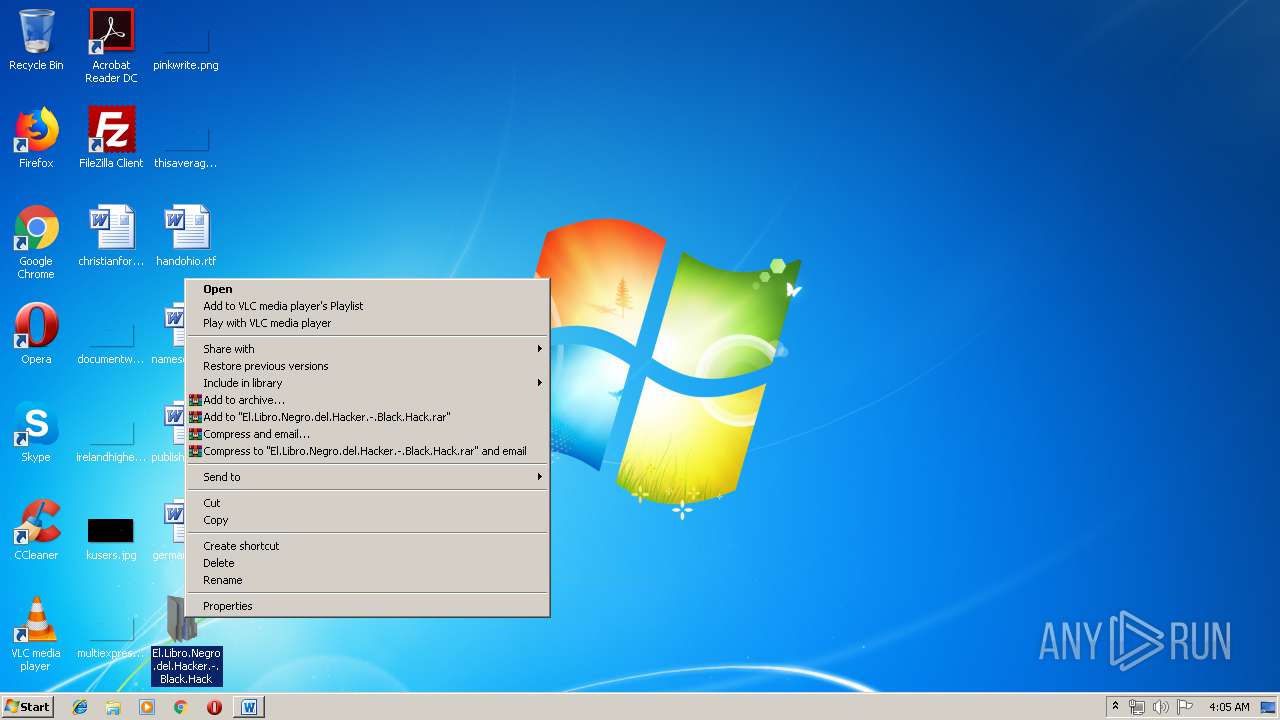Screen dimensions: 1280x720
Task: Choose Open in the context menu
Action: pos(367,289)
